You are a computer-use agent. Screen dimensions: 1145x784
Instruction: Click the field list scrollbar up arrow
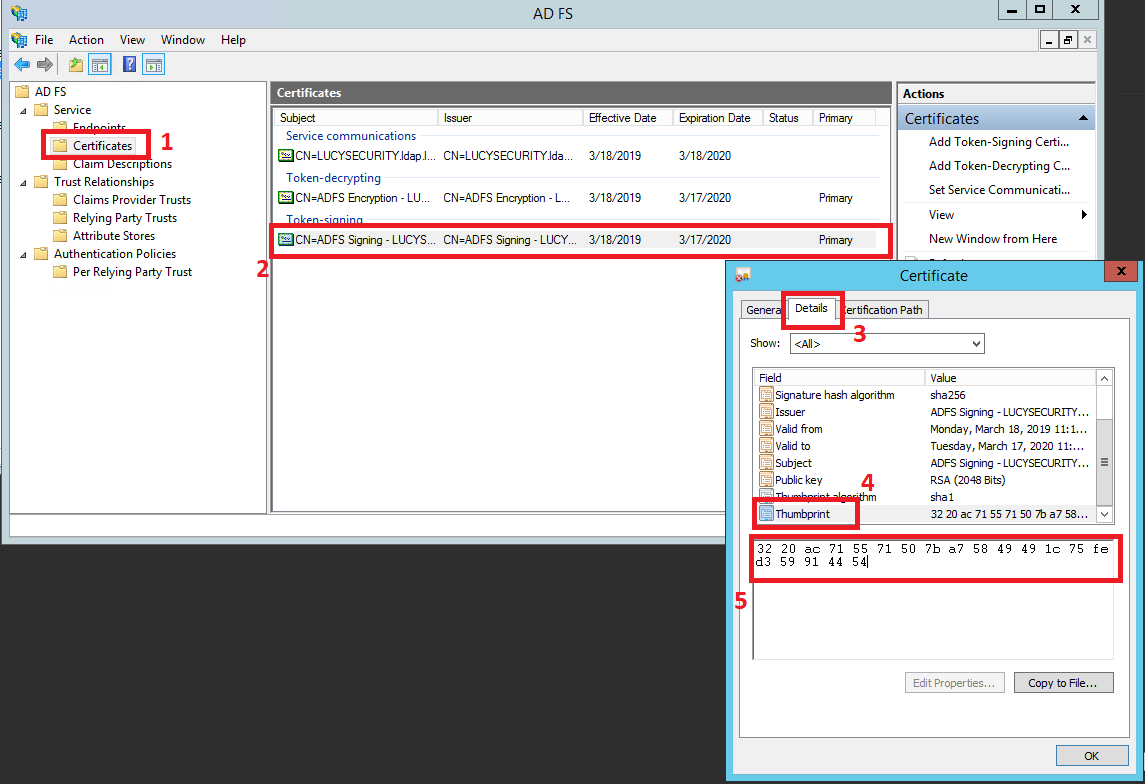tap(1104, 378)
